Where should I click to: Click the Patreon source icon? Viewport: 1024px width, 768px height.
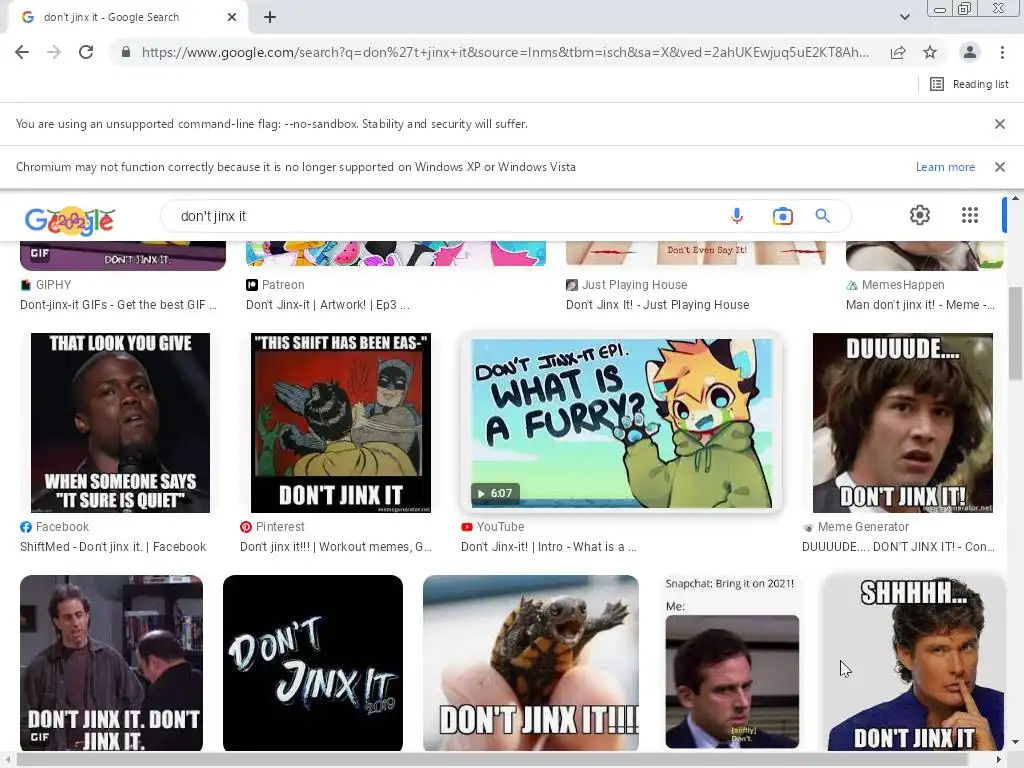click(251, 285)
